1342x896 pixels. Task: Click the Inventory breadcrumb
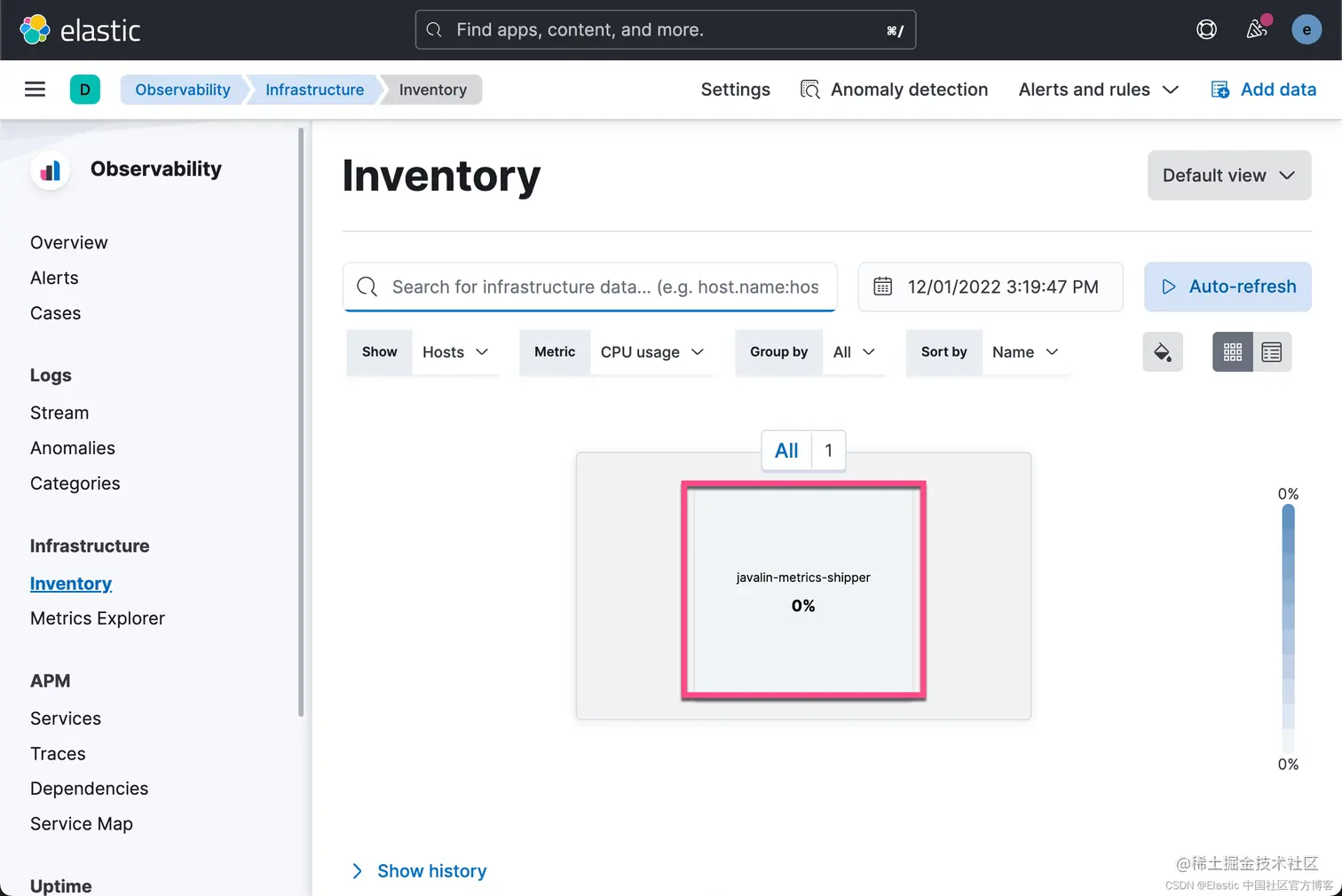tap(433, 90)
